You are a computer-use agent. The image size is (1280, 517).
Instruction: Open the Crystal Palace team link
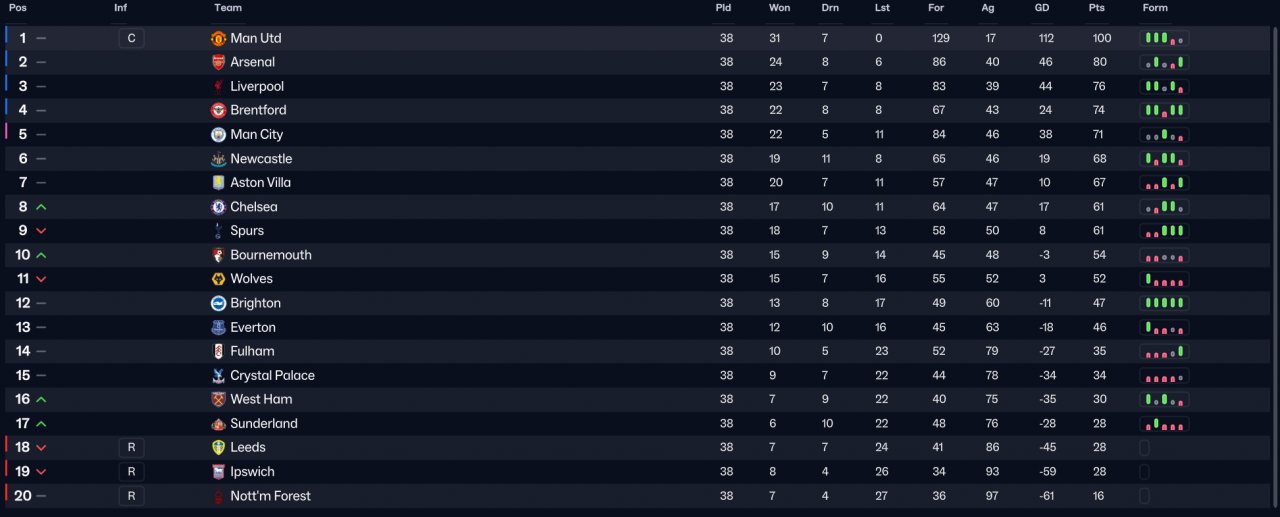point(272,375)
